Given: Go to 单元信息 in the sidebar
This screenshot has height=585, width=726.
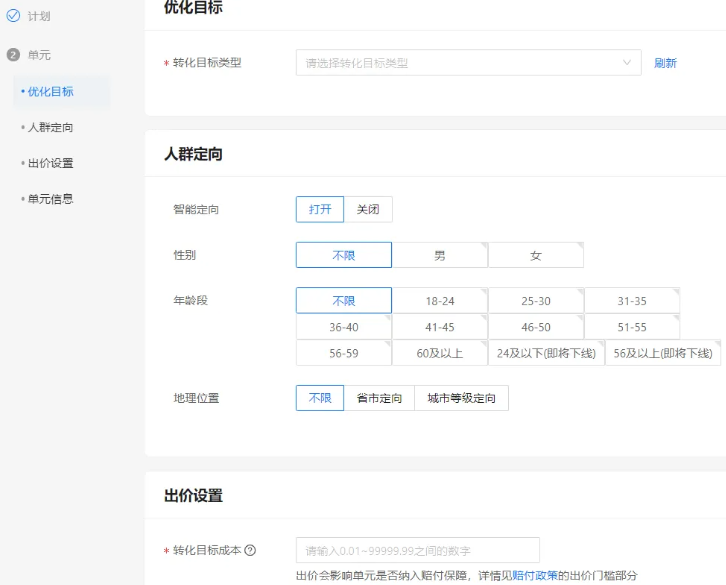Looking at the screenshot, I should [50, 199].
